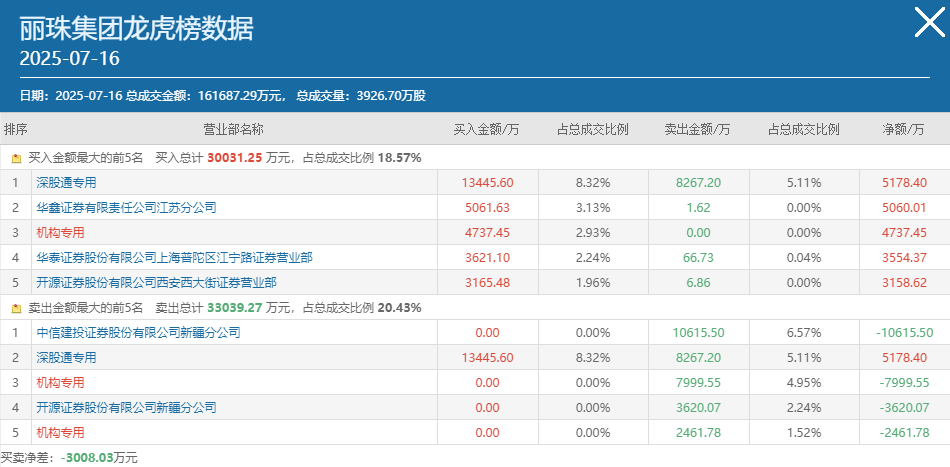Open 华泰证券股份有限公司上海普陀区江宁路证券营业部 link
Viewport: 950px width, 467px height.
pyautogui.click(x=174, y=257)
